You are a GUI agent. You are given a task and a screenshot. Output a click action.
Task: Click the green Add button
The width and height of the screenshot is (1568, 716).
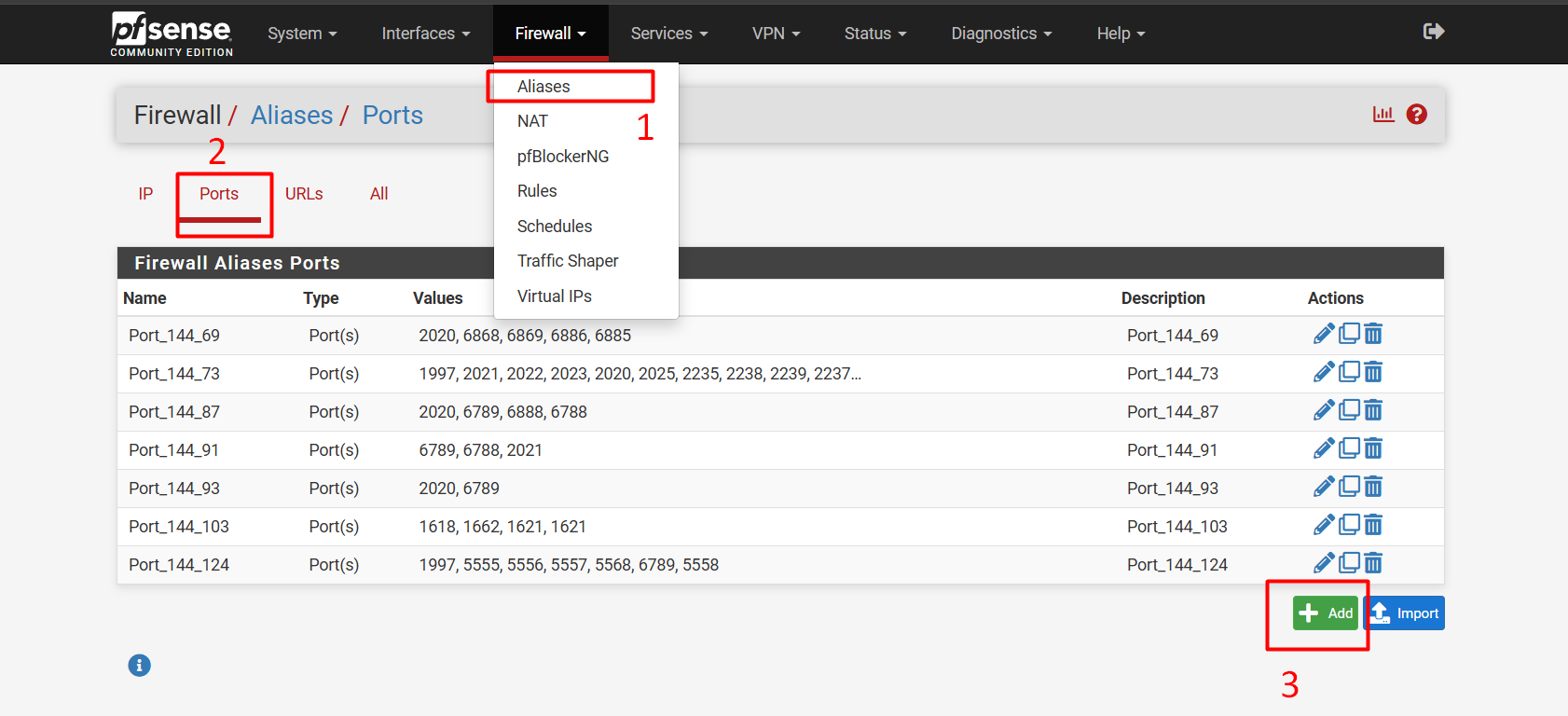(1325, 613)
